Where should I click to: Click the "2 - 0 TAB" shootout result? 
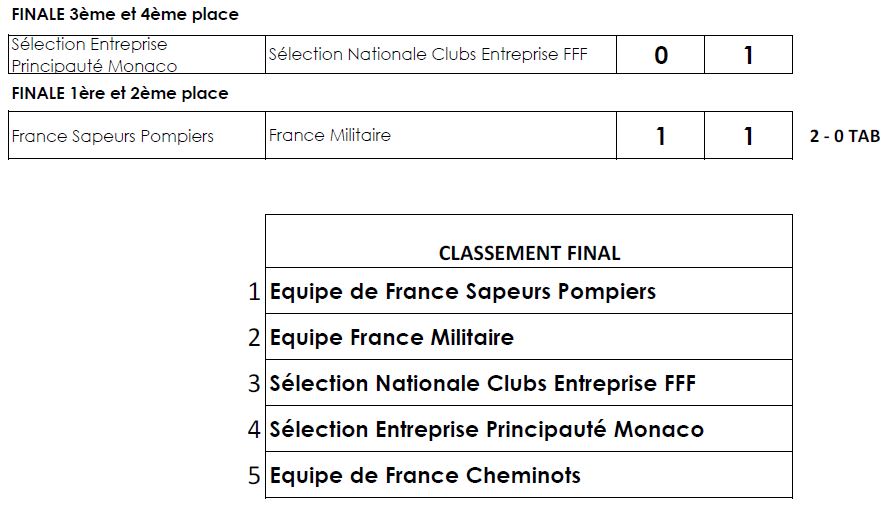844,136
